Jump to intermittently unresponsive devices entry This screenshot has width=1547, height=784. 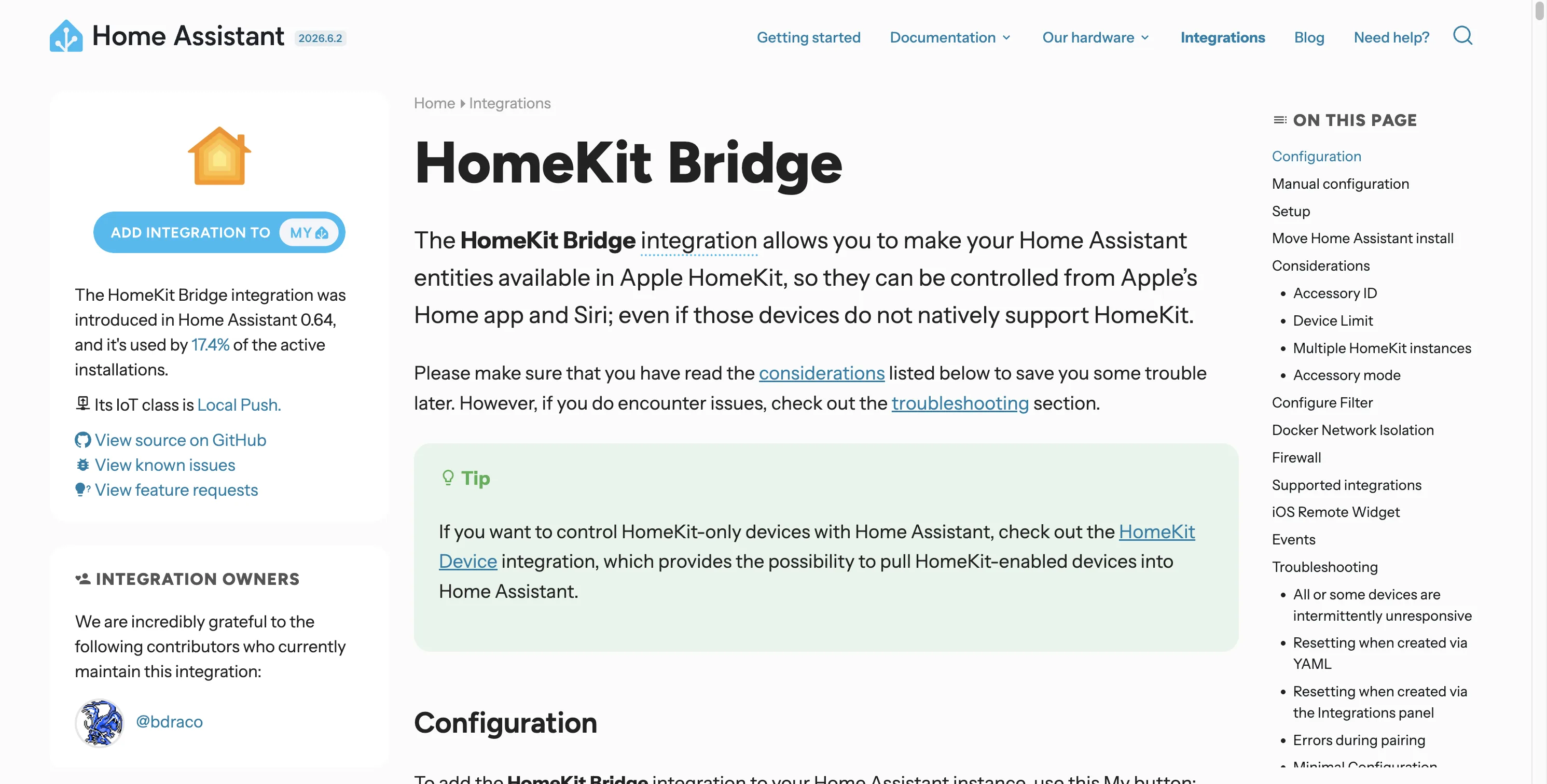tap(1382, 605)
